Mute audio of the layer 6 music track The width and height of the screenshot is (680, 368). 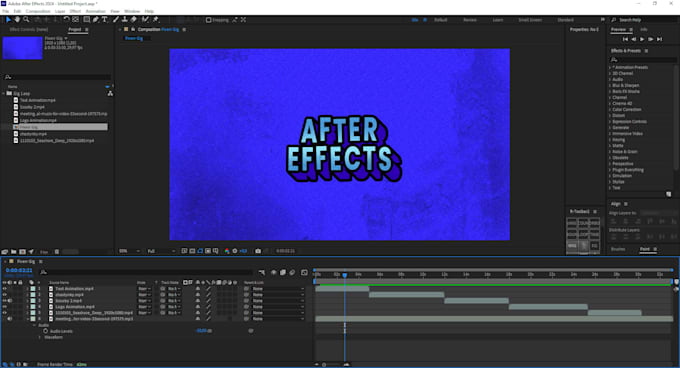(10, 319)
